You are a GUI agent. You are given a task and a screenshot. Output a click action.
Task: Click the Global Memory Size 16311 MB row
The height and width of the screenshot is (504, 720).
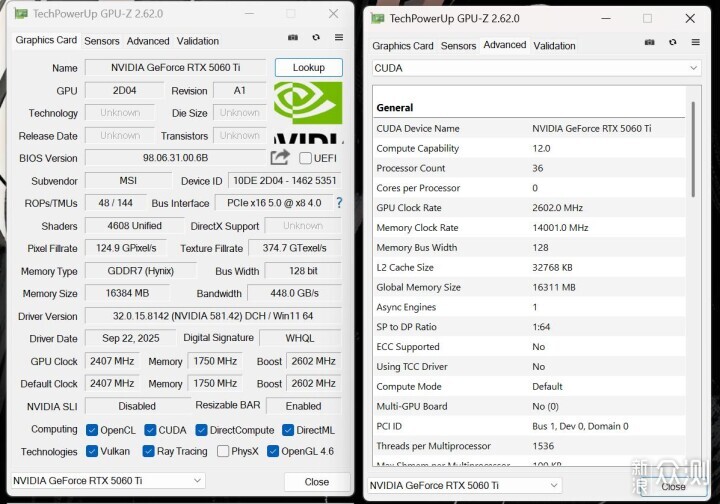point(529,287)
